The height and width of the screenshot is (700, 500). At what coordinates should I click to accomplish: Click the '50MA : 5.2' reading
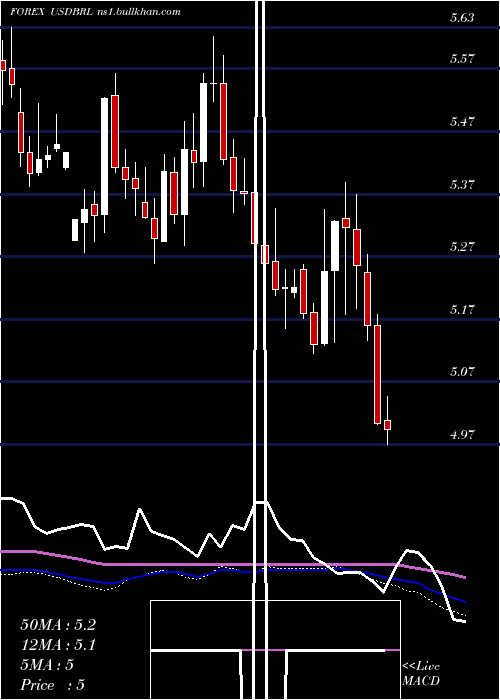58,625
